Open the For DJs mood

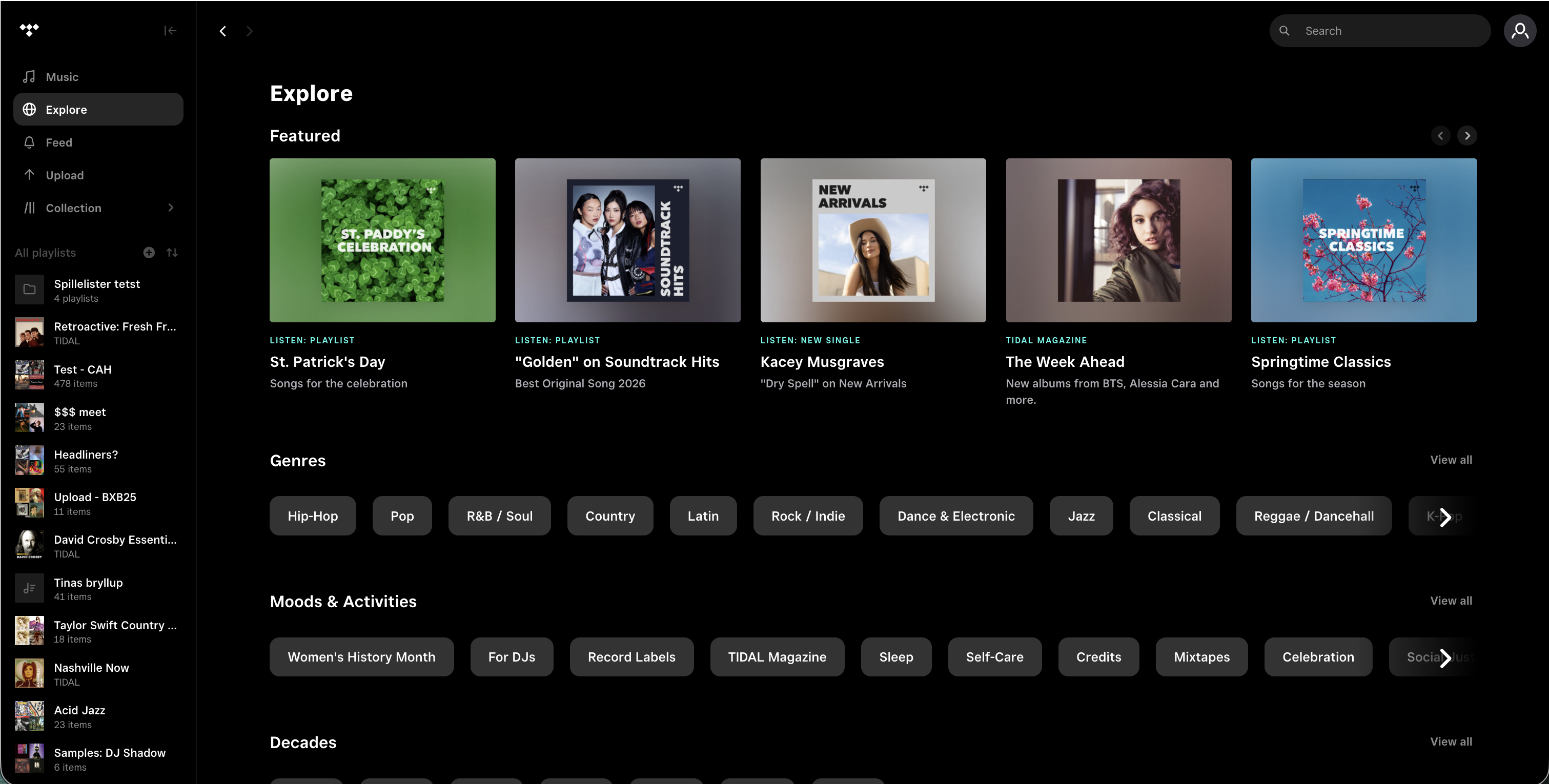[512, 657]
